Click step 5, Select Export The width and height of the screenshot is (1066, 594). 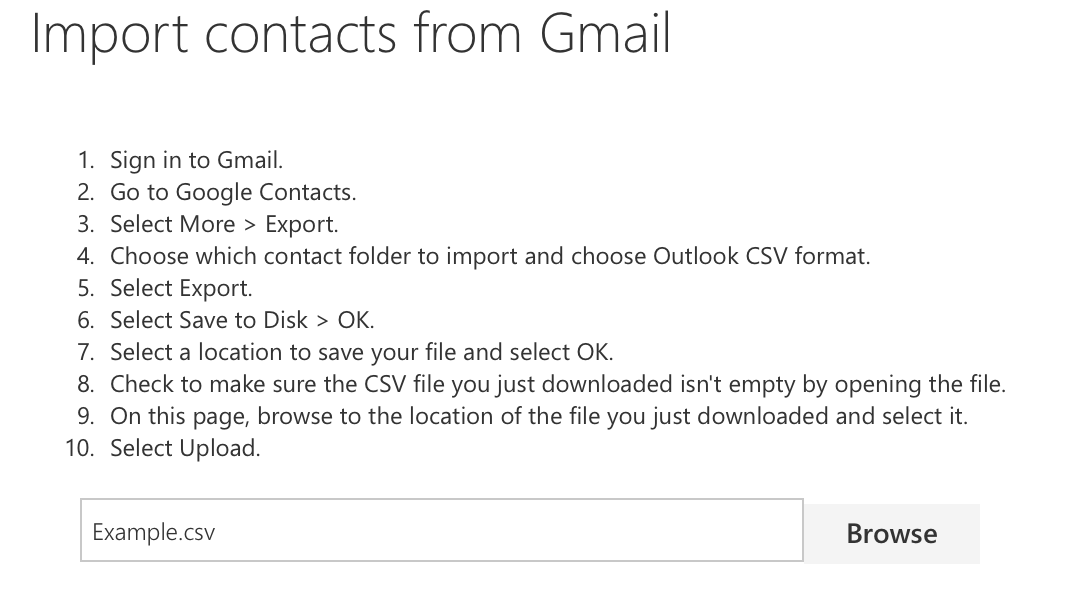(x=181, y=288)
